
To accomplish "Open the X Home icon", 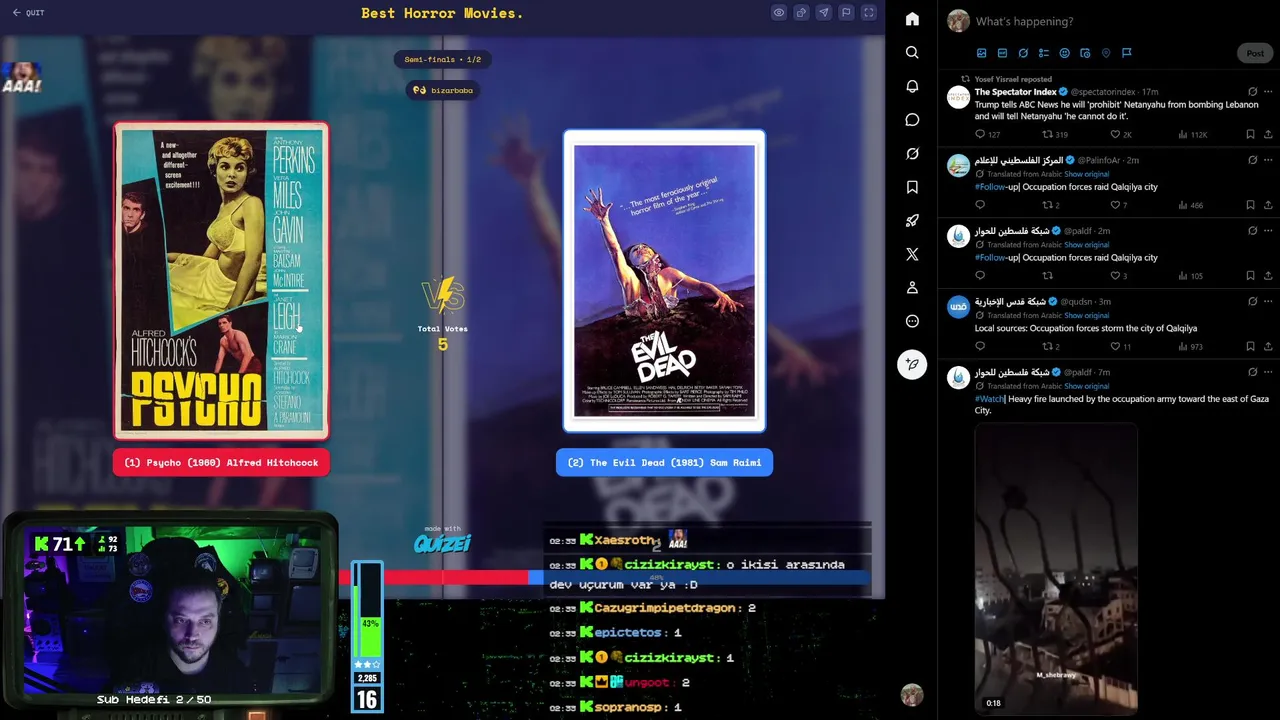I will 912,19.
